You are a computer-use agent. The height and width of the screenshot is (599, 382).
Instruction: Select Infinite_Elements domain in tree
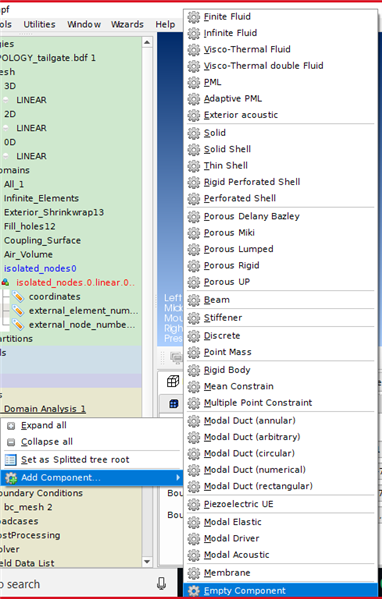(41, 198)
